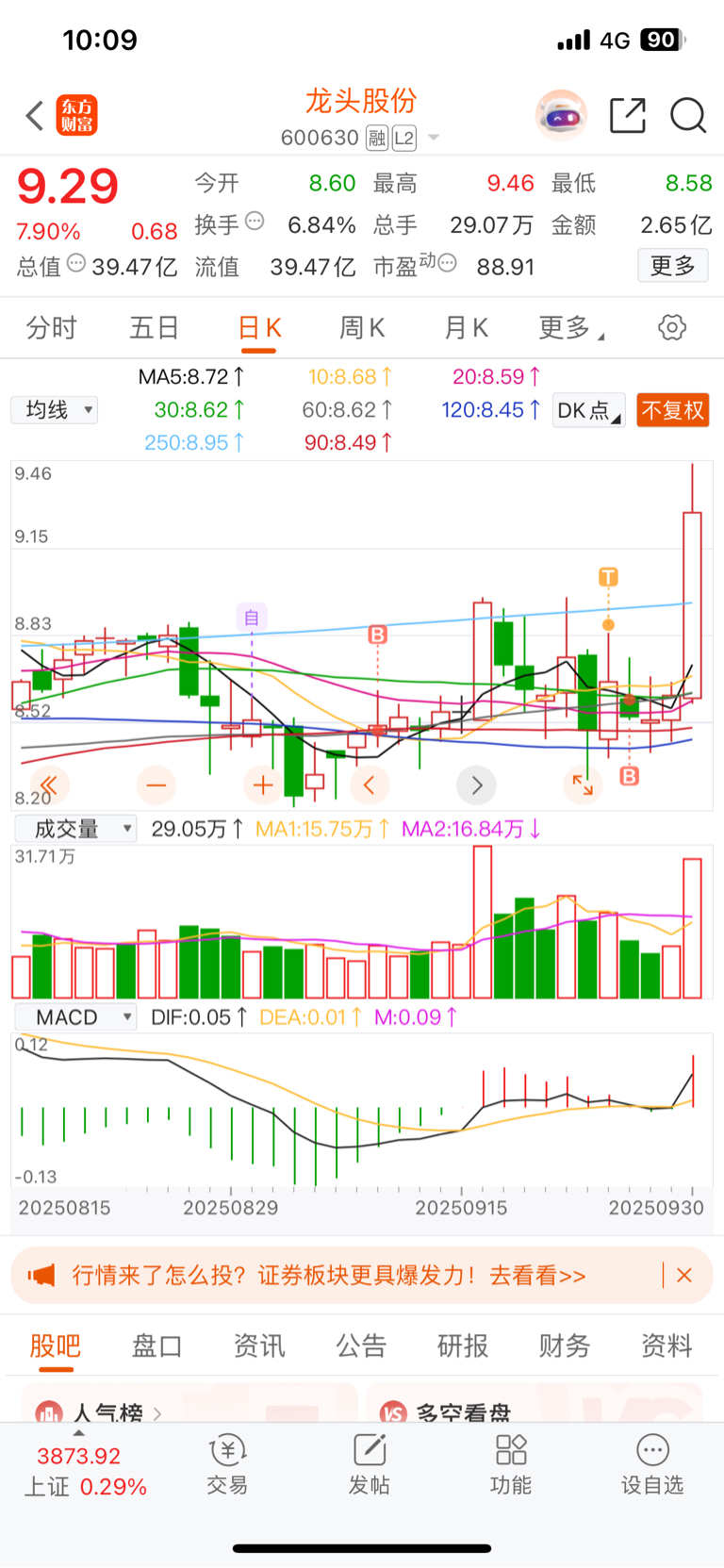The width and height of the screenshot is (724, 1568).
Task: Jump to earliest with double-left arrow
Action: click(49, 784)
